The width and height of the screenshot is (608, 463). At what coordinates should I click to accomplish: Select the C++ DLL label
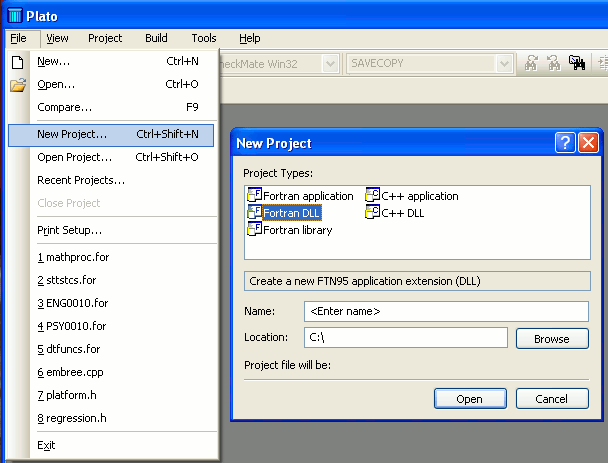[x=402, y=213]
